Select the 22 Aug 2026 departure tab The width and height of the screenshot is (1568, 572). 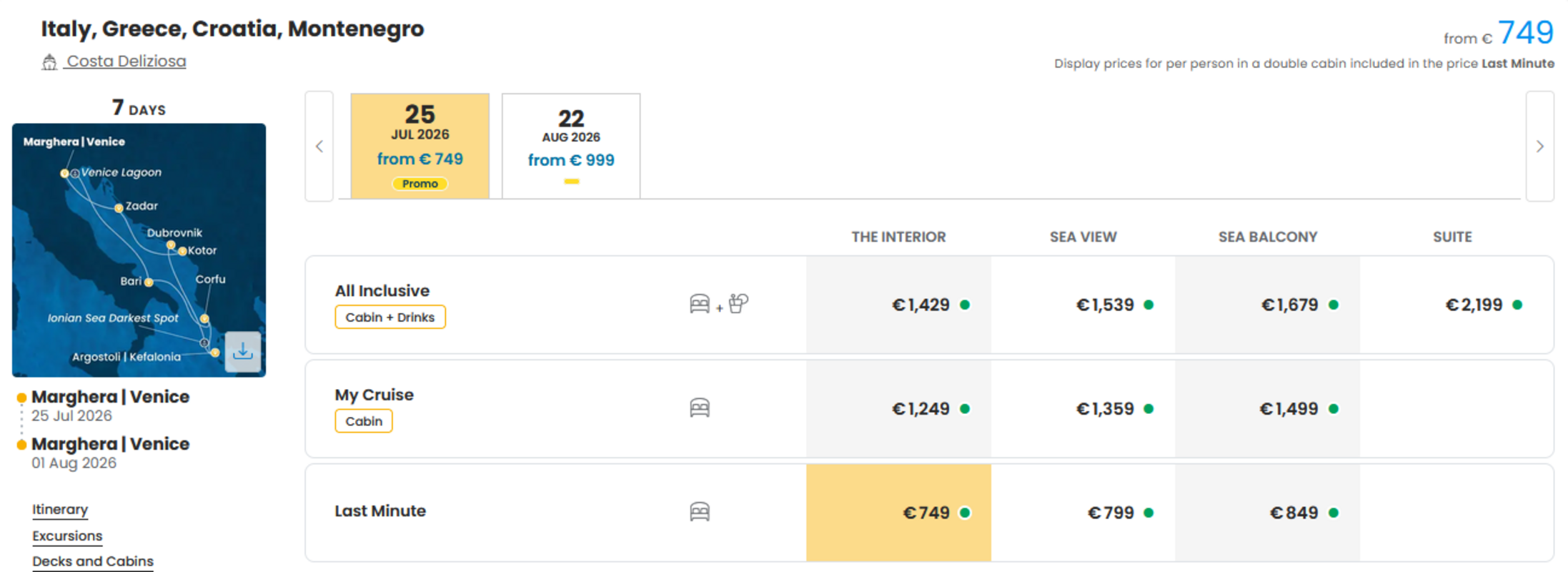click(x=571, y=146)
